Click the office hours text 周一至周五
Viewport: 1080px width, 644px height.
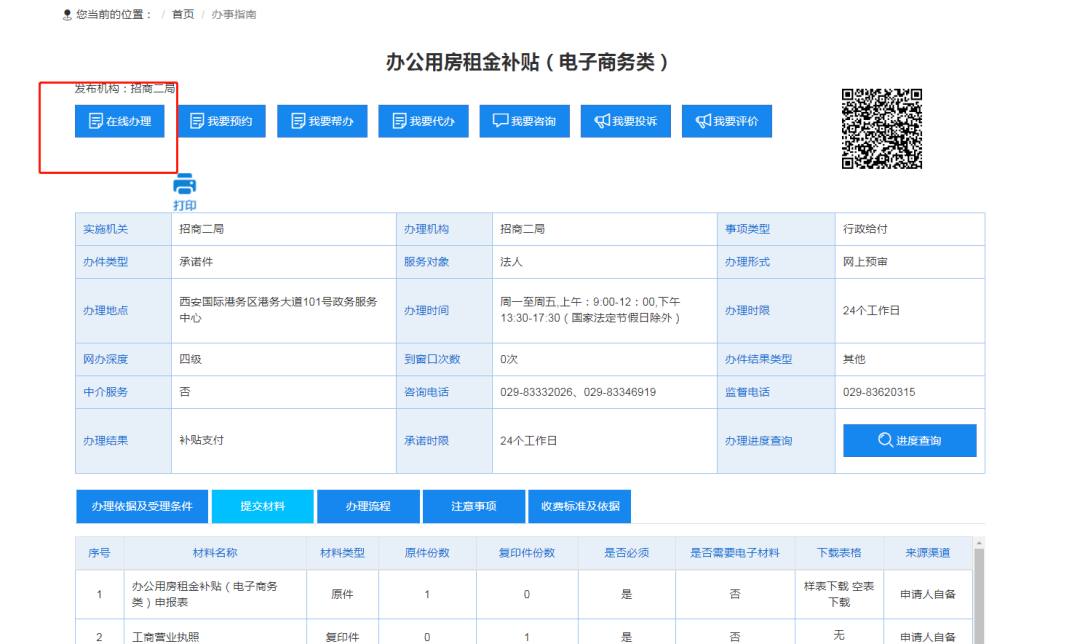590,310
